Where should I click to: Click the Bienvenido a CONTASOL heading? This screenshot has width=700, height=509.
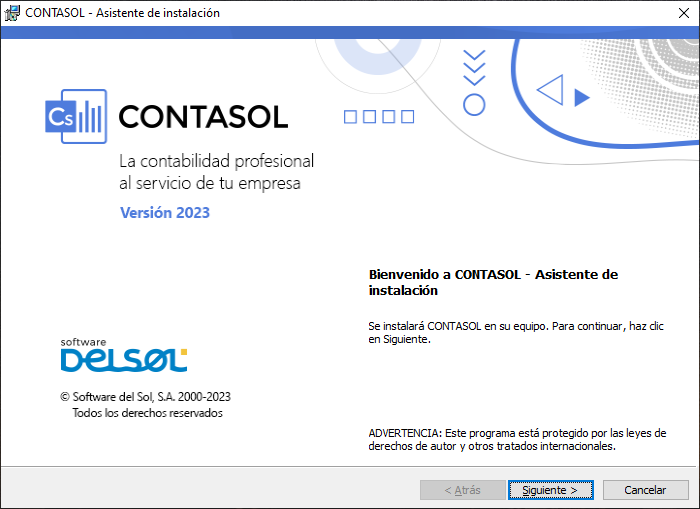coord(493,282)
